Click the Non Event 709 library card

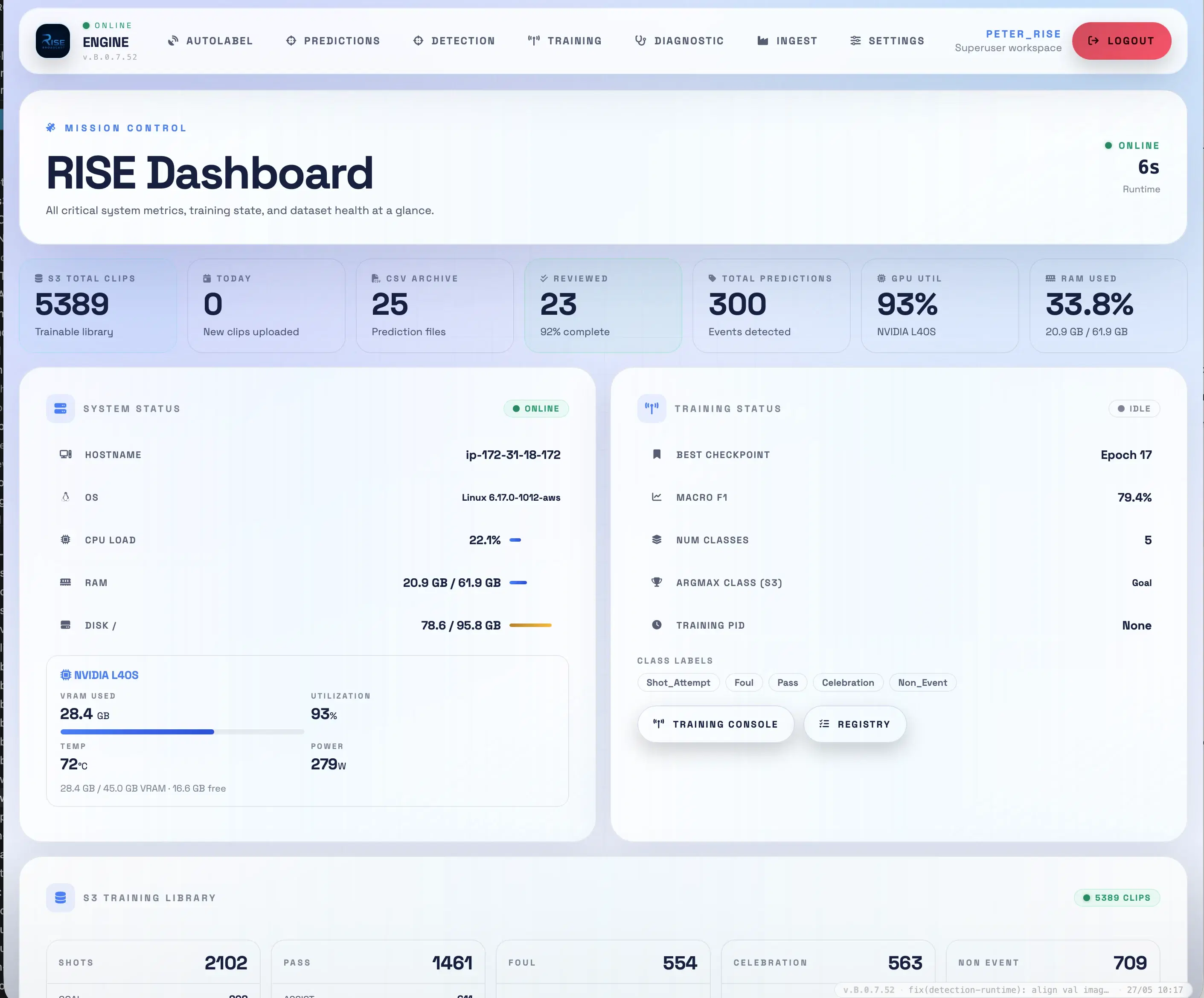point(1053,969)
